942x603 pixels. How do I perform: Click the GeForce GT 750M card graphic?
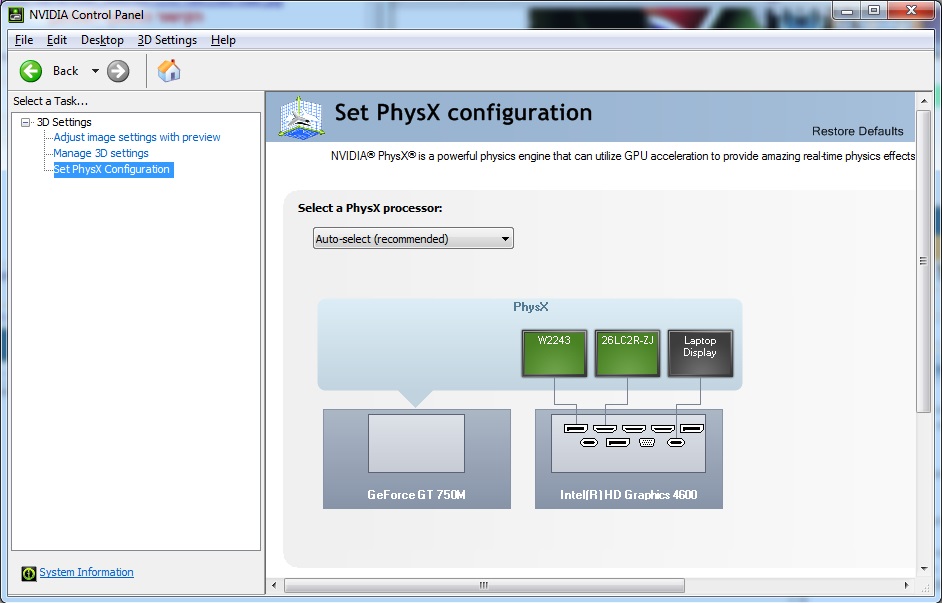coord(416,443)
